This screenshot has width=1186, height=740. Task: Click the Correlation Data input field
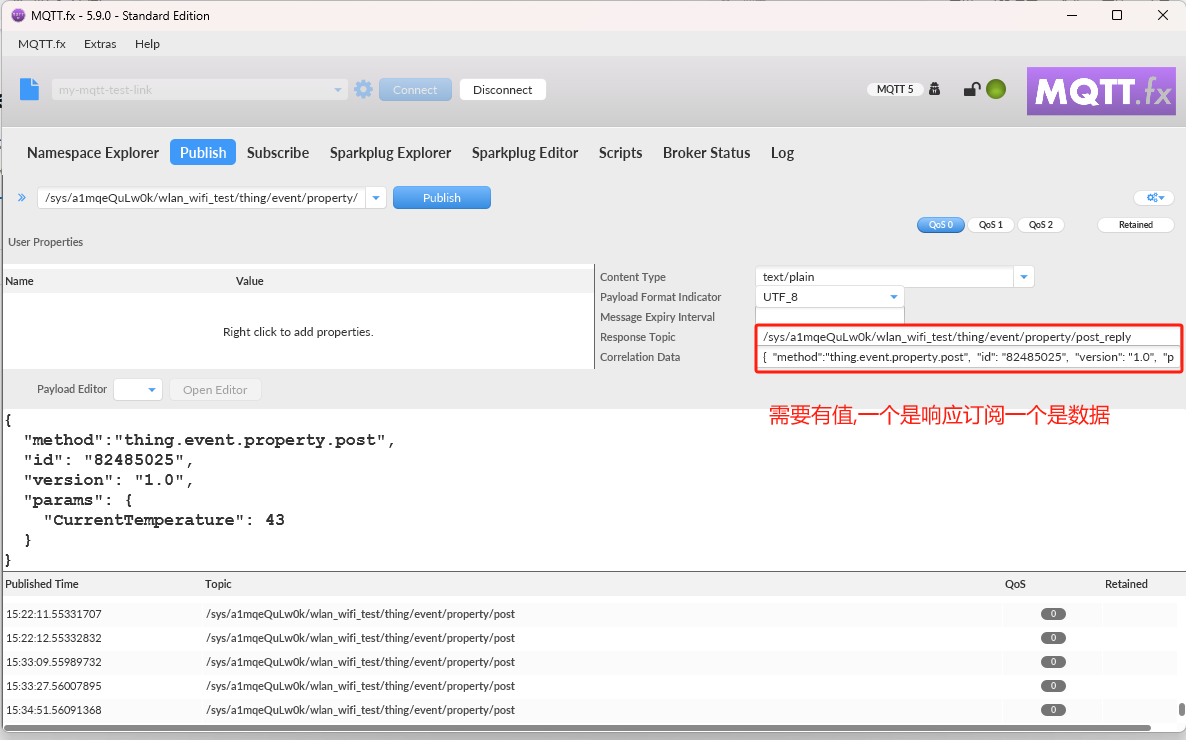click(x=968, y=357)
